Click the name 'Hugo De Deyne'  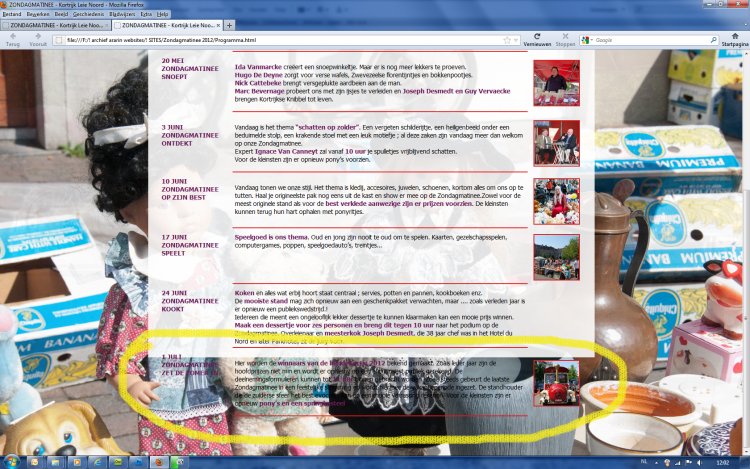[258, 75]
